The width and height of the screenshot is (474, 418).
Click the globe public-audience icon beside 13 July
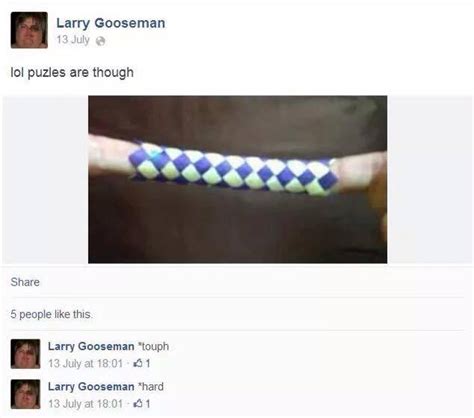(x=100, y=41)
